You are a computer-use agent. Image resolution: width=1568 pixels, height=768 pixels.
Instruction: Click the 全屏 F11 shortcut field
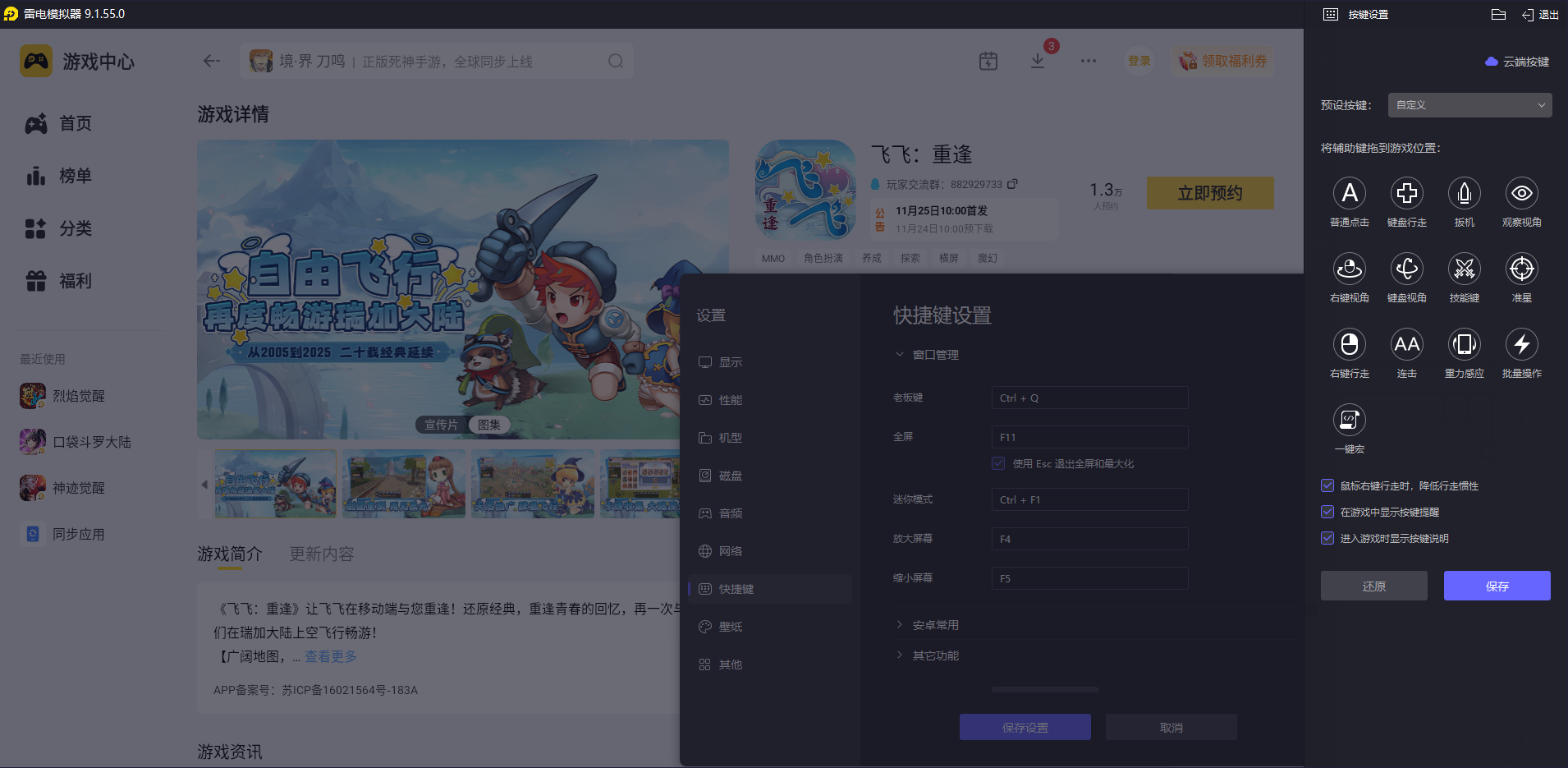coord(1089,437)
